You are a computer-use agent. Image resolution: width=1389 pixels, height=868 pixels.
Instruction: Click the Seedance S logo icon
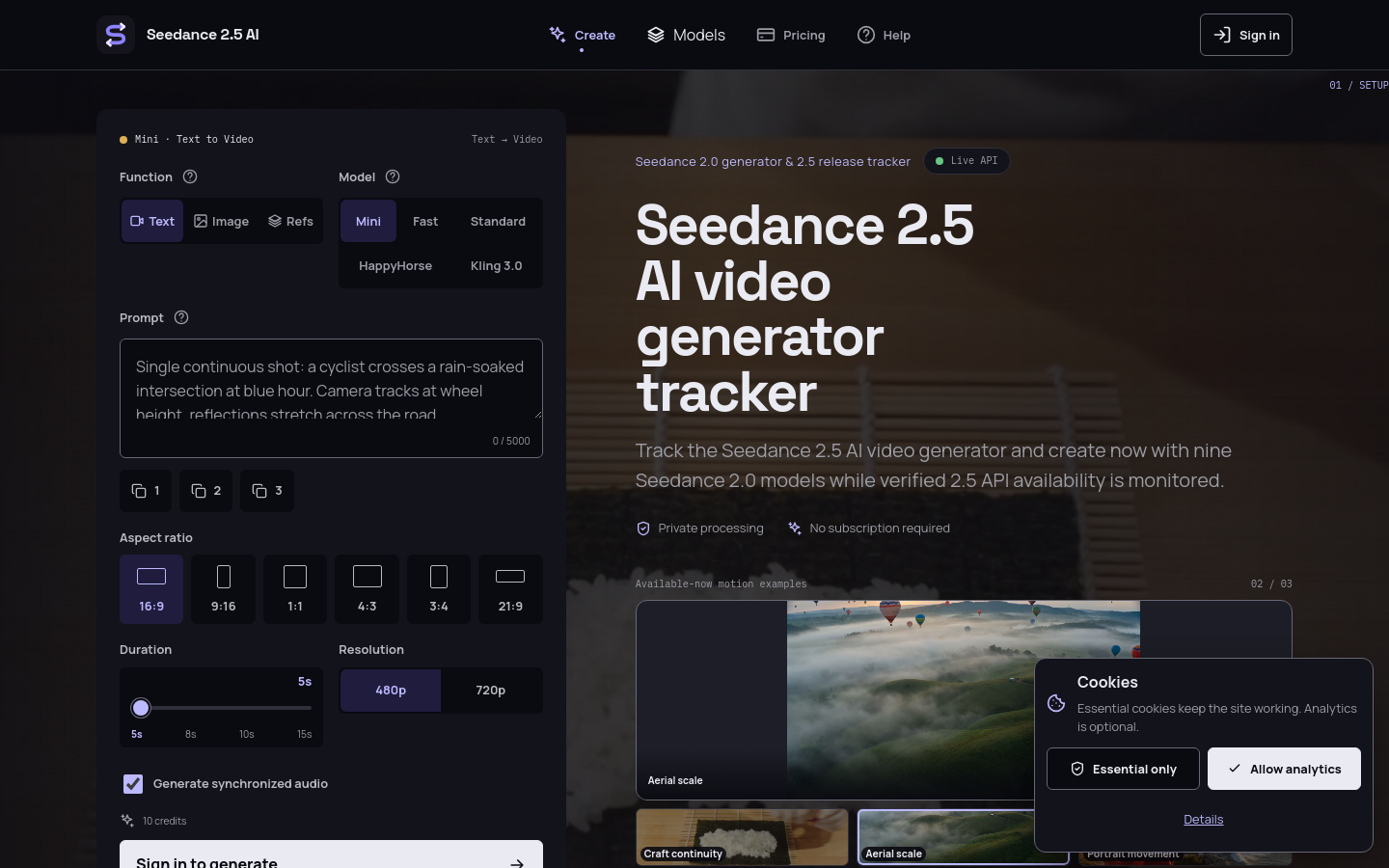click(115, 35)
